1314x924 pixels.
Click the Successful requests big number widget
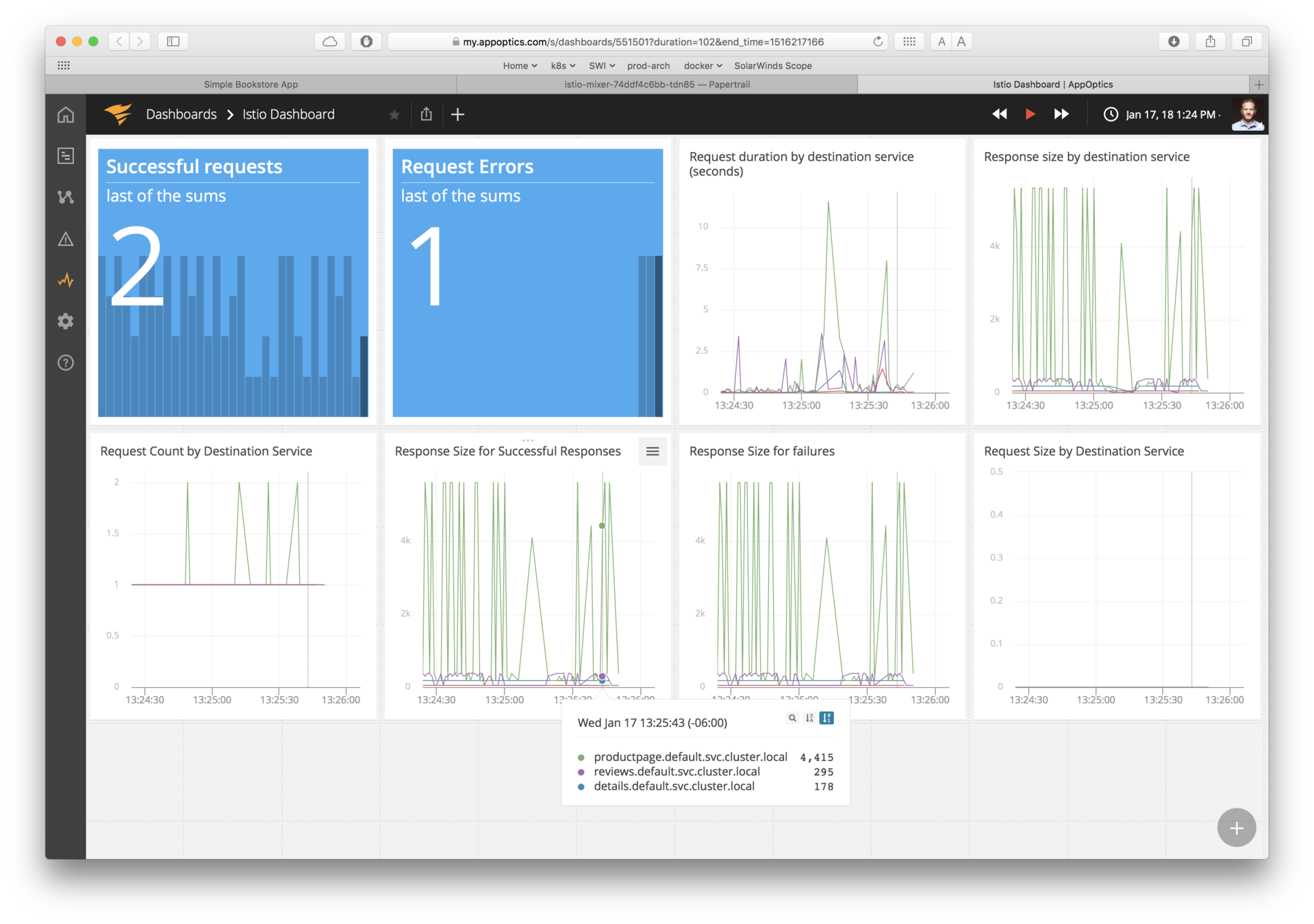[233, 282]
